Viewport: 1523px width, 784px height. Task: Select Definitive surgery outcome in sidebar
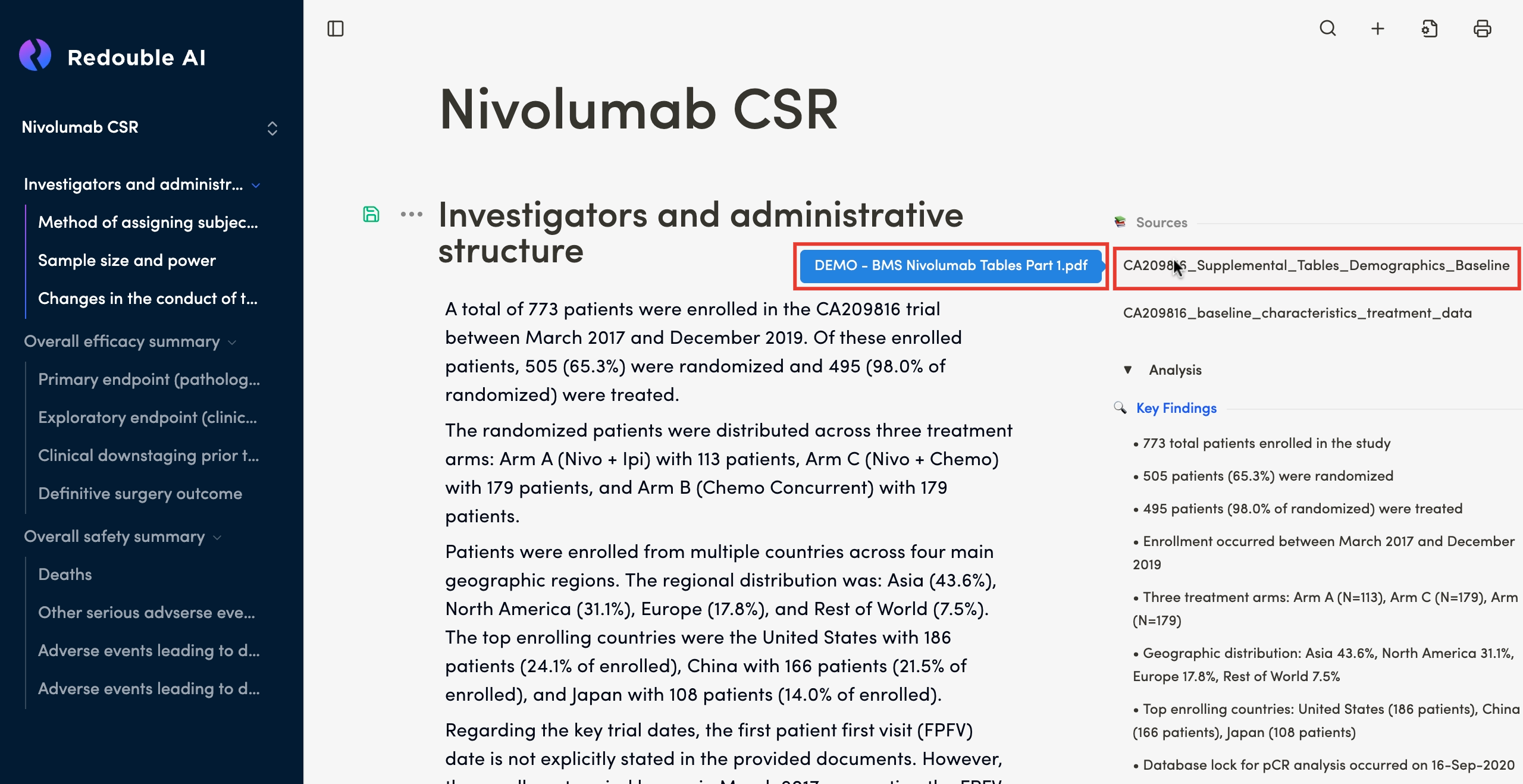pyautogui.click(x=140, y=494)
